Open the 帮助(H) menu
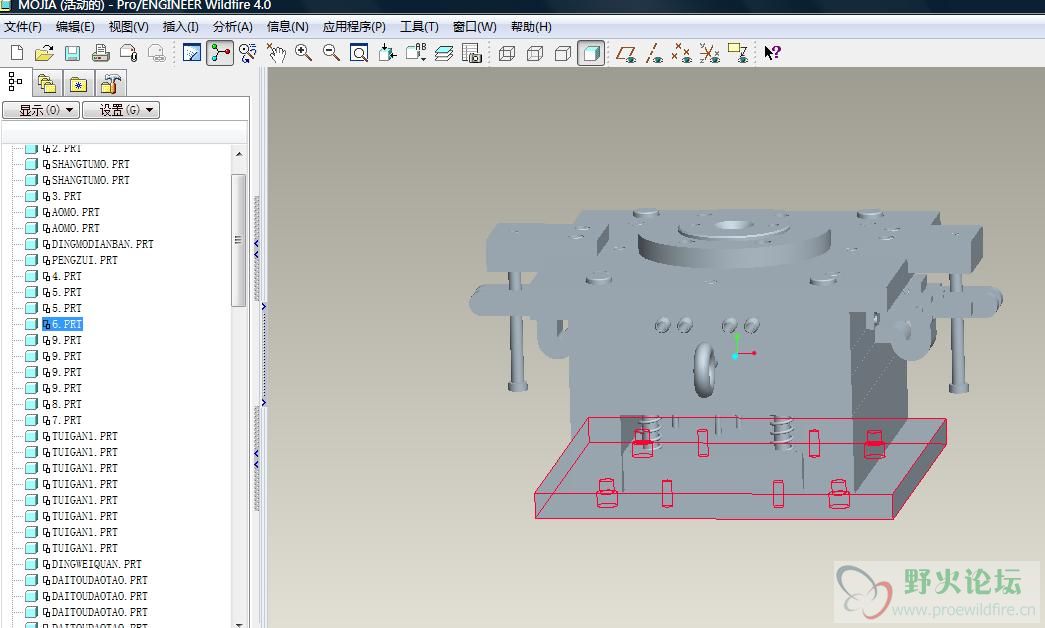Screen dimensions: 1045x628 pos(531,27)
